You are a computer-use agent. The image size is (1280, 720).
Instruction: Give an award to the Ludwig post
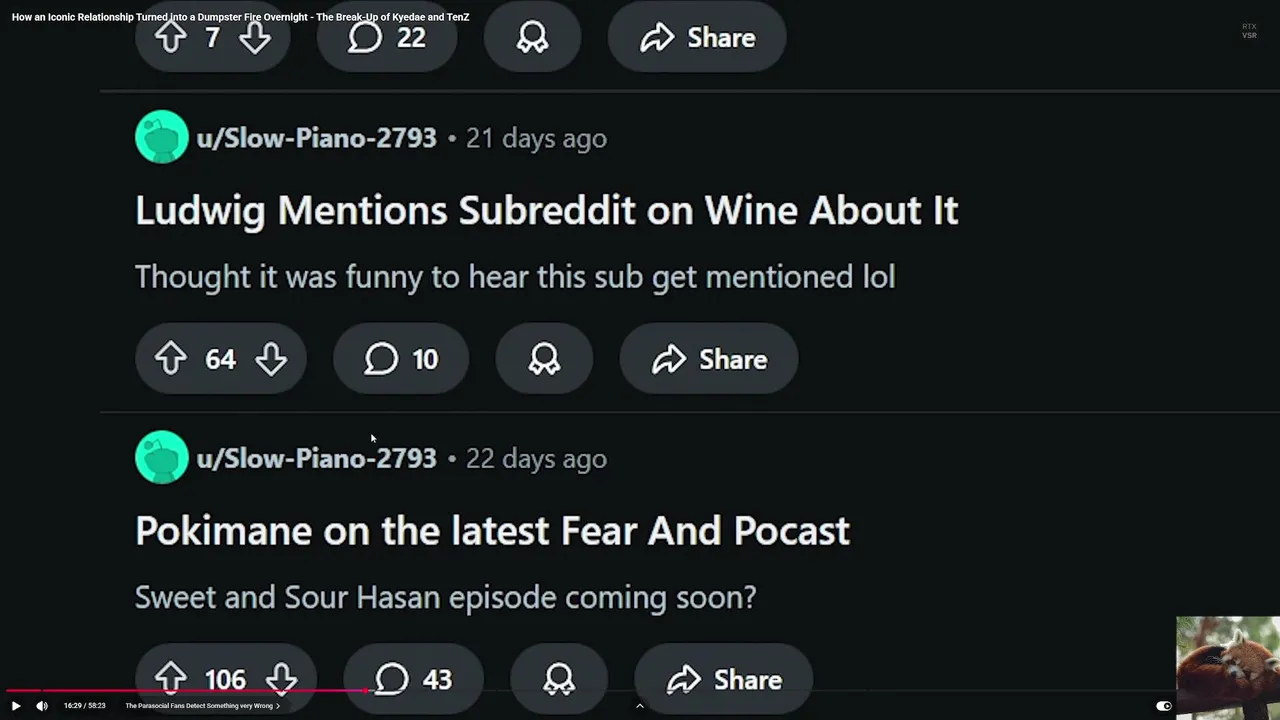pyautogui.click(x=544, y=359)
